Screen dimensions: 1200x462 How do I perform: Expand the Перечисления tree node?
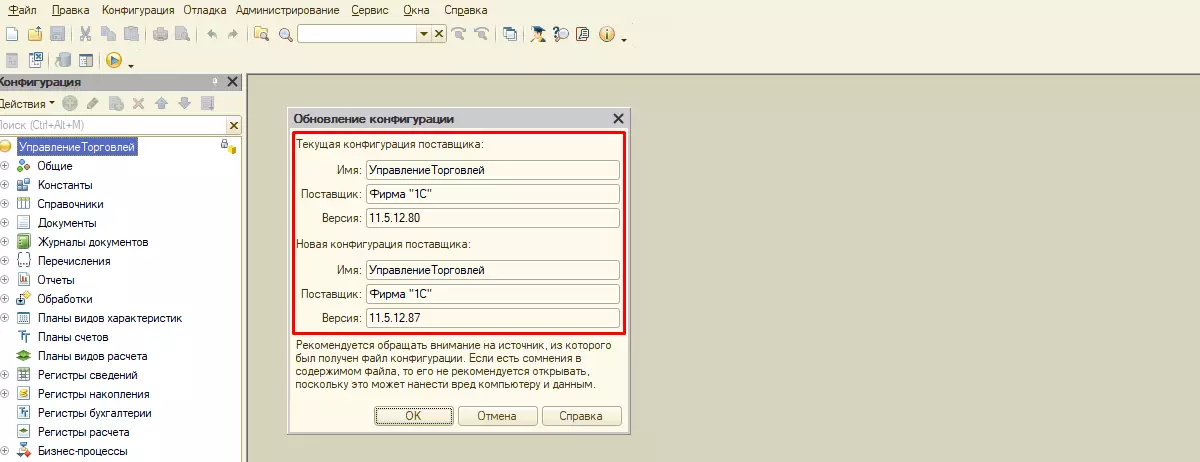coord(4,261)
